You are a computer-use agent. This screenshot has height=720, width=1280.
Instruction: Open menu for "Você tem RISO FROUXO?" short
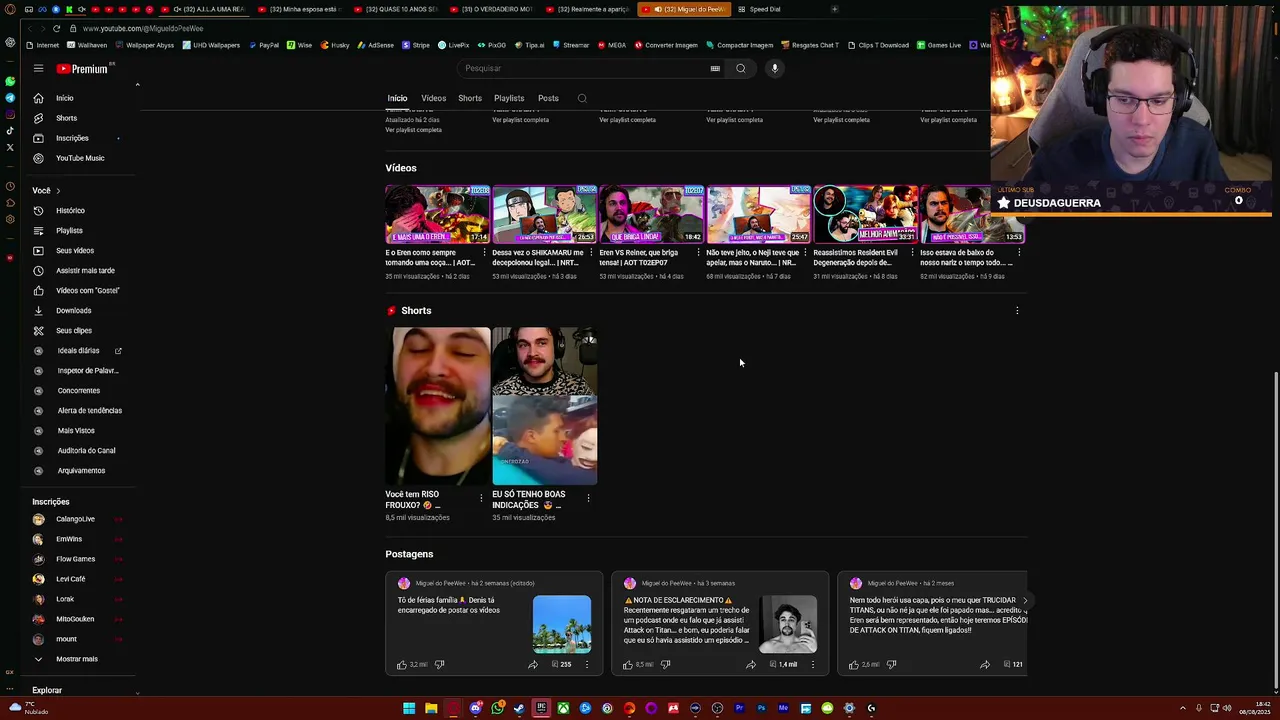[481, 497]
